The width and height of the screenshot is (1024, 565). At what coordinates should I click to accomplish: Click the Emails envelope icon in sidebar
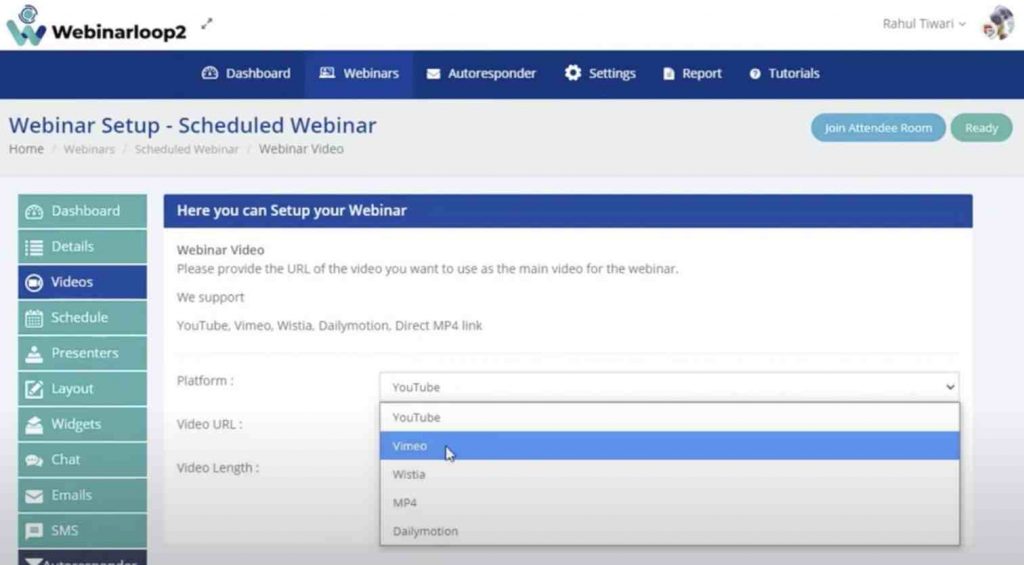coord(34,496)
